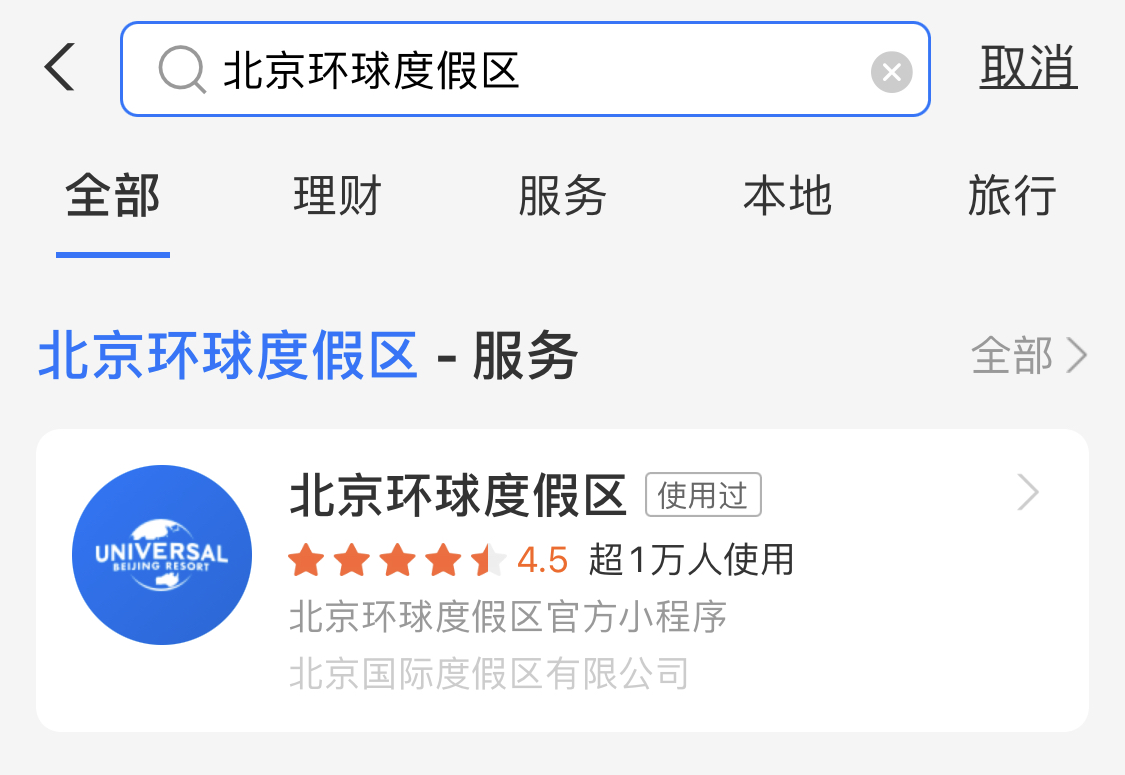This screenshot has height=775, width=1125.
Task: Click the magnifying glass search icon
Action: (x=182, y=70)
